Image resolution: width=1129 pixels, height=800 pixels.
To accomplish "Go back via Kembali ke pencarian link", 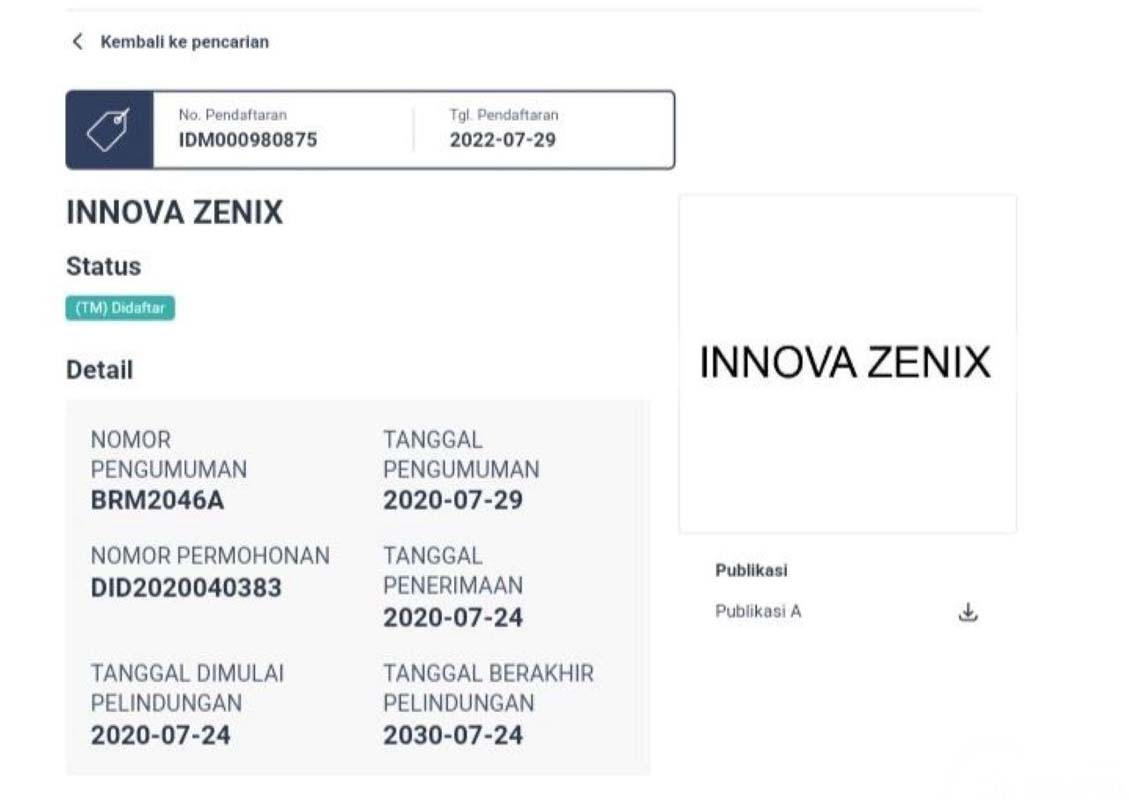I will [184, 42].
